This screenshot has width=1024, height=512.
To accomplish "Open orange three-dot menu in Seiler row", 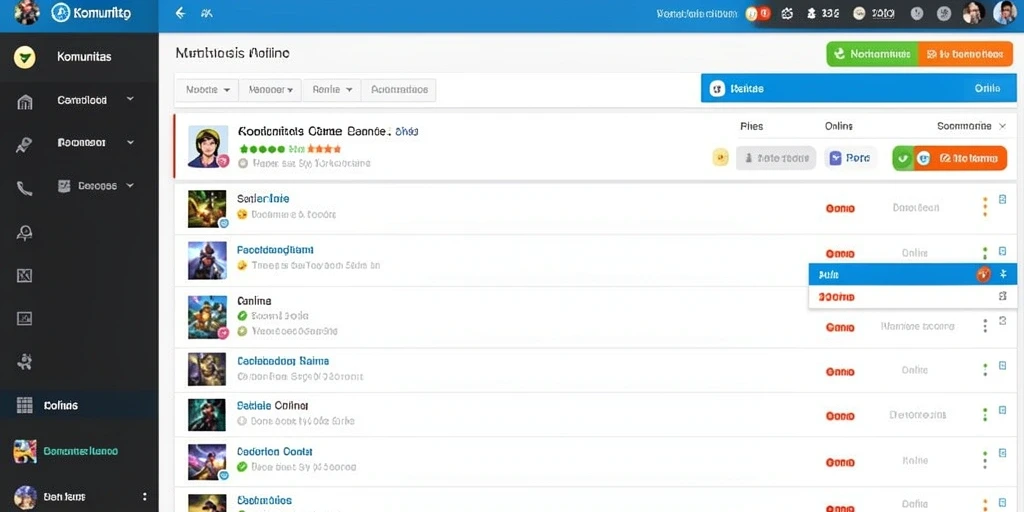I will 985,207.
